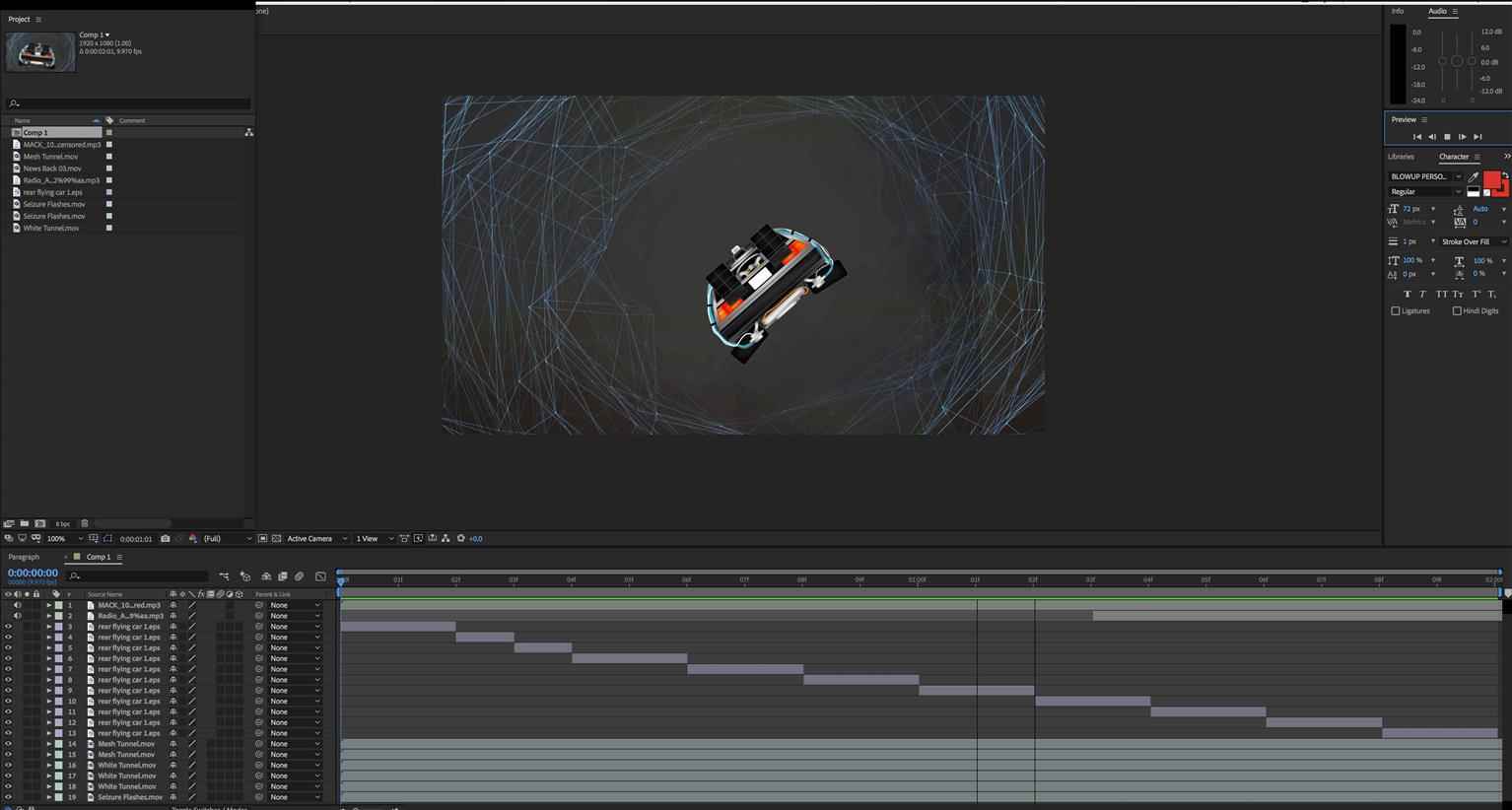
Task: Click the right audio level slider knob
Action: pos(1473,62)
